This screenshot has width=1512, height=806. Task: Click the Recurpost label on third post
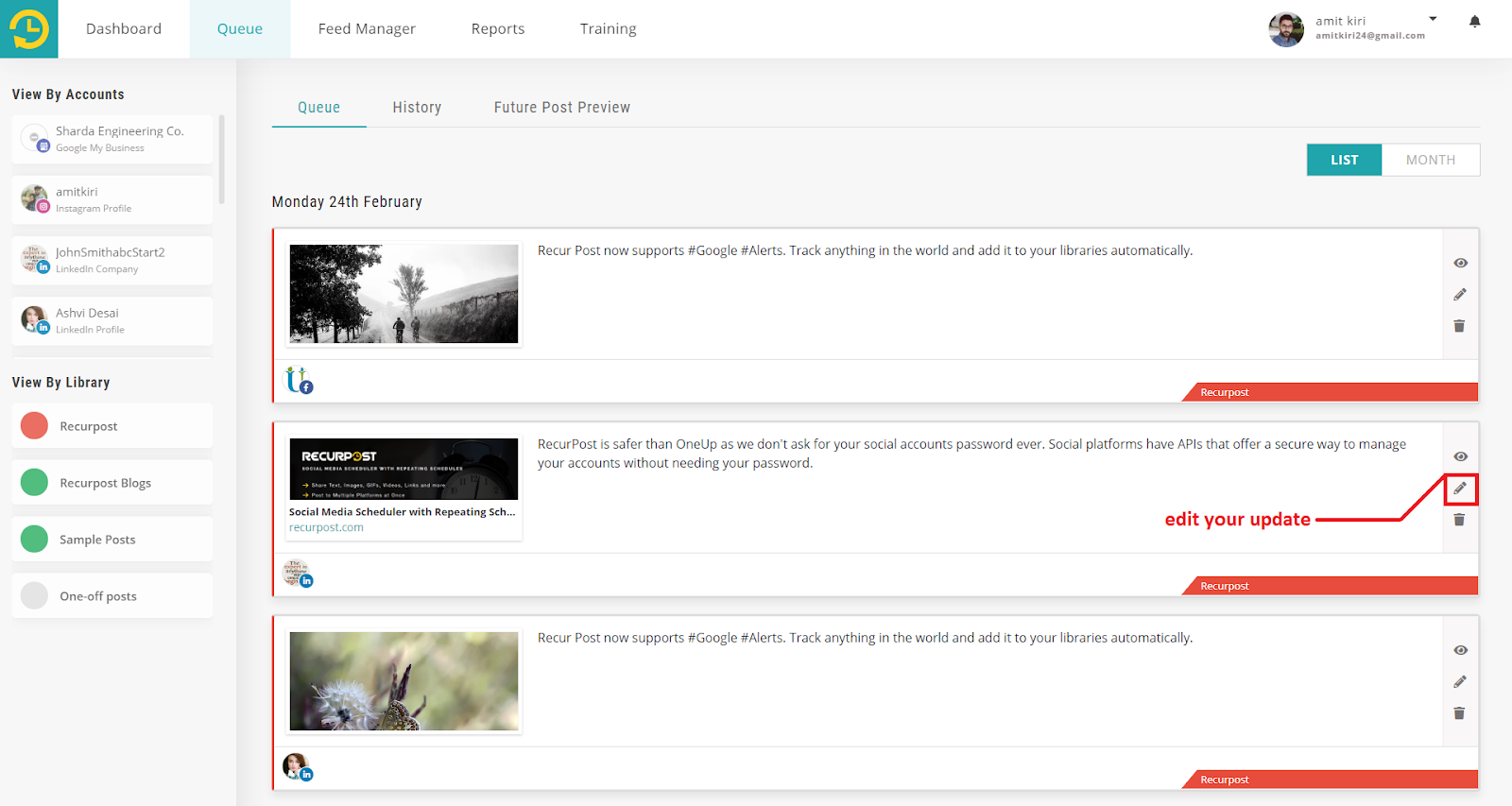(1225, 780)
